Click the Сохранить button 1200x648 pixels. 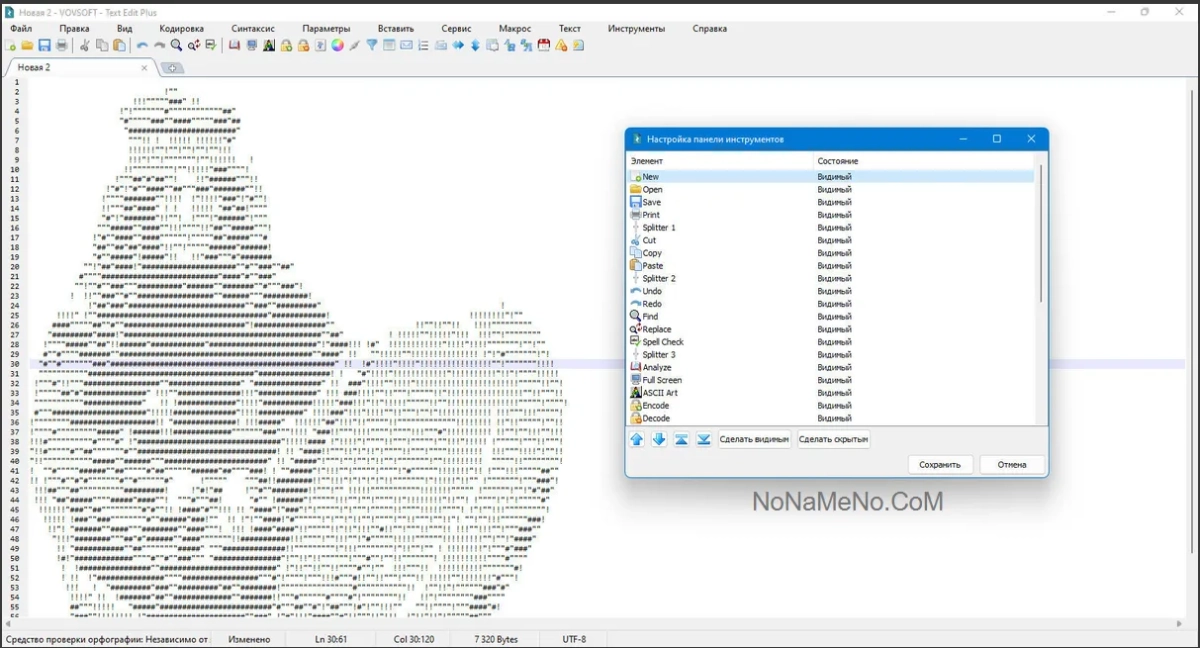[940, 464]
